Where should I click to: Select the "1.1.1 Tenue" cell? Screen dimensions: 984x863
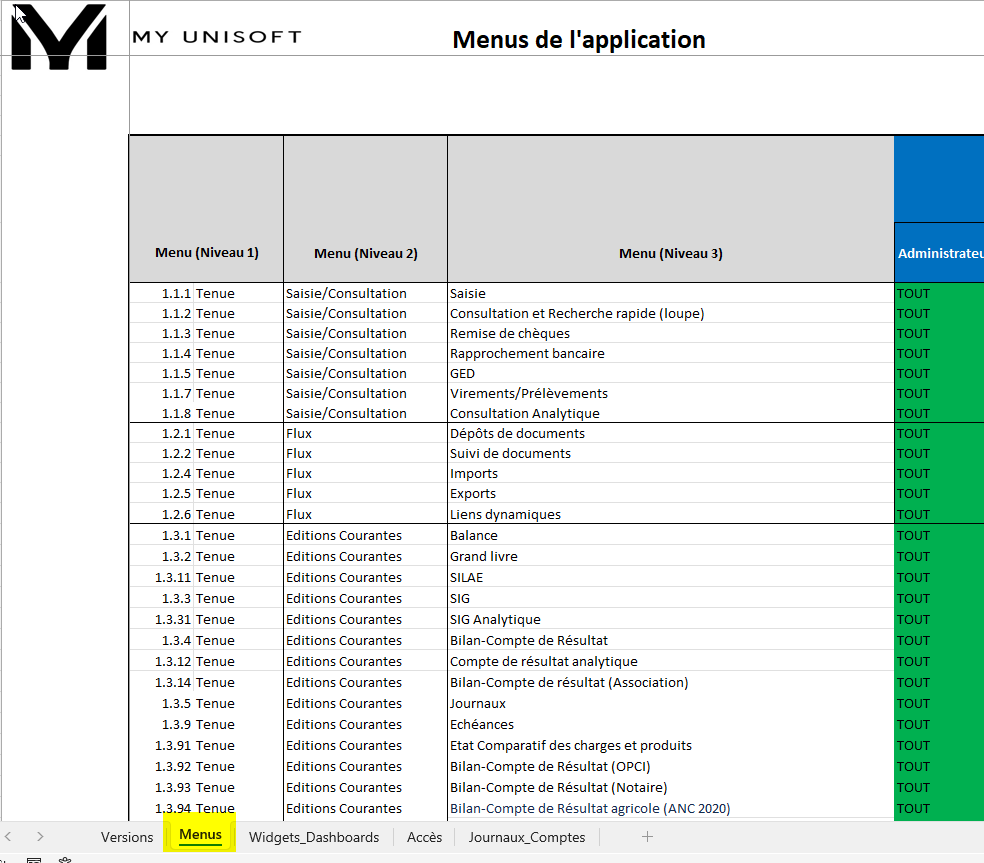point(206,294)
